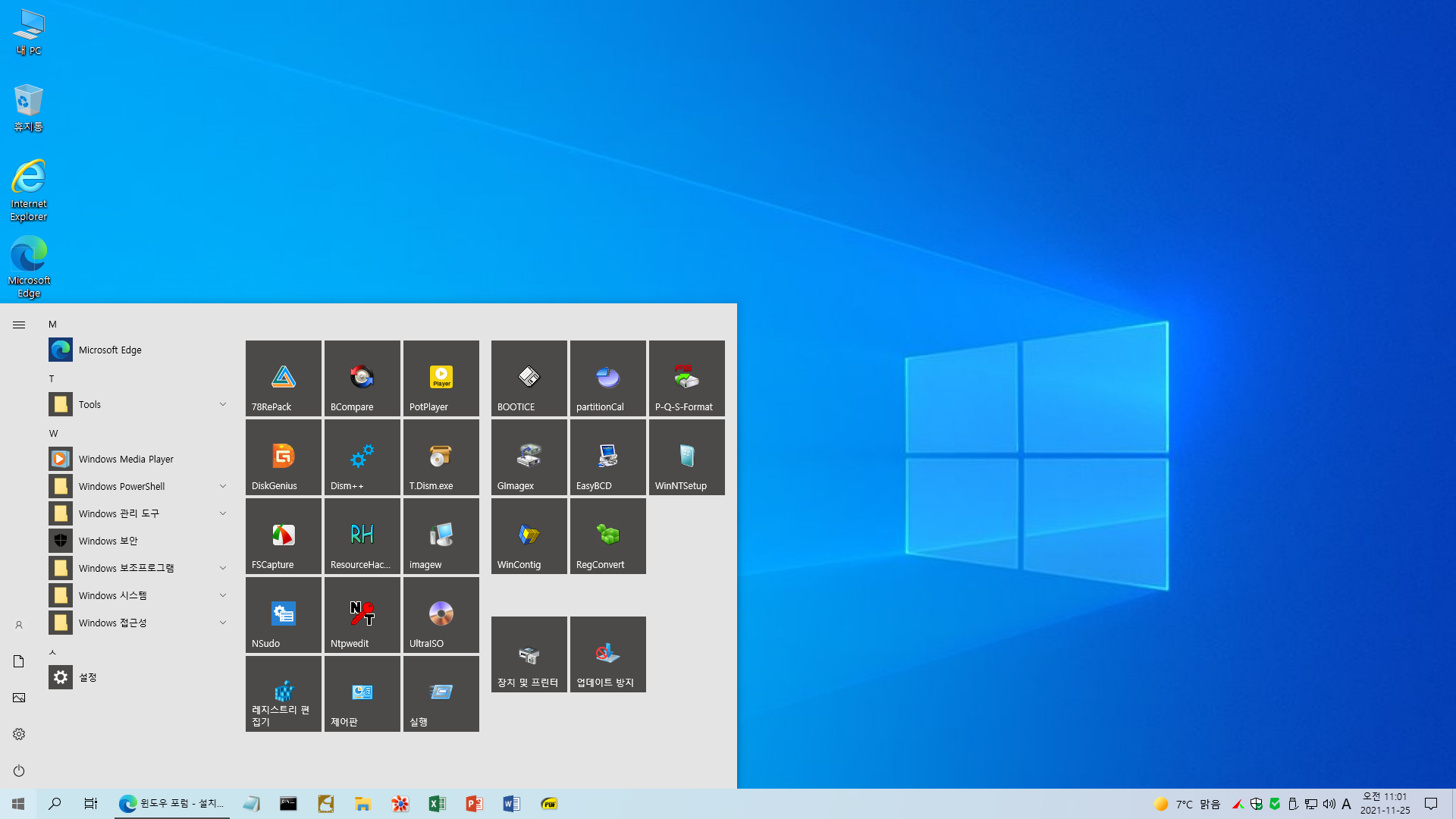Open taskbar Search

tap(55, 804)
